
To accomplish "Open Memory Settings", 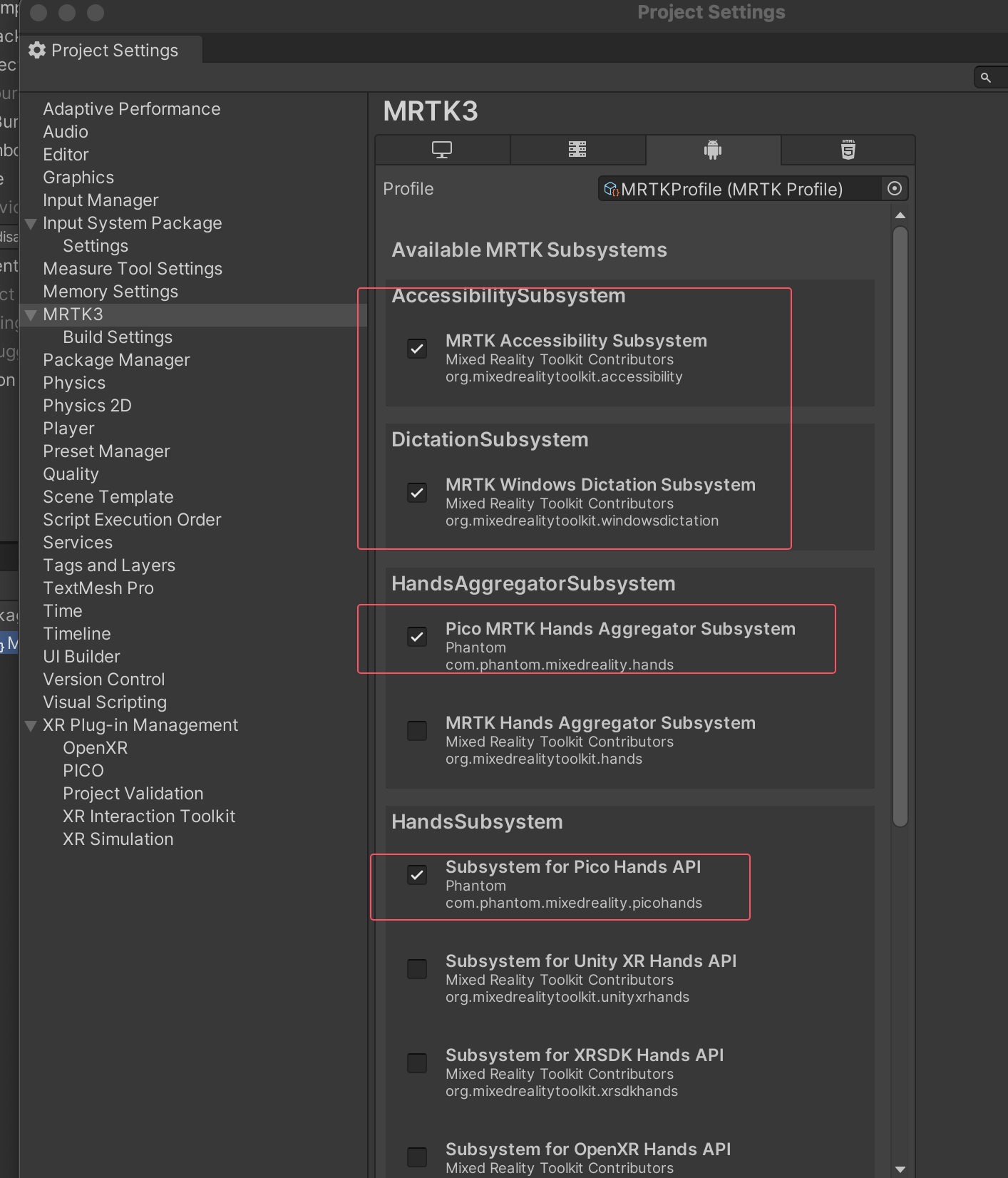I will point(110,292).
